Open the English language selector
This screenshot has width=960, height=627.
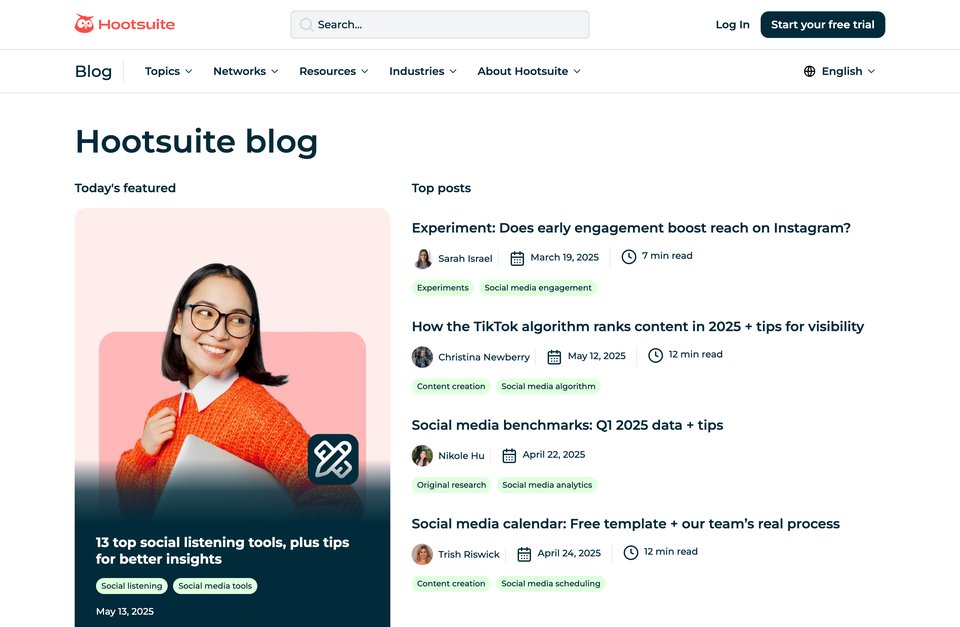839,71
